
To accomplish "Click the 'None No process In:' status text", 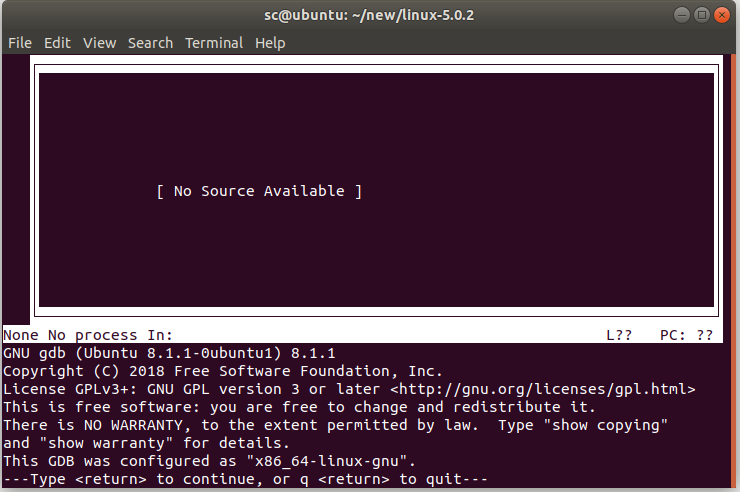I will click(x=88, y=335).
